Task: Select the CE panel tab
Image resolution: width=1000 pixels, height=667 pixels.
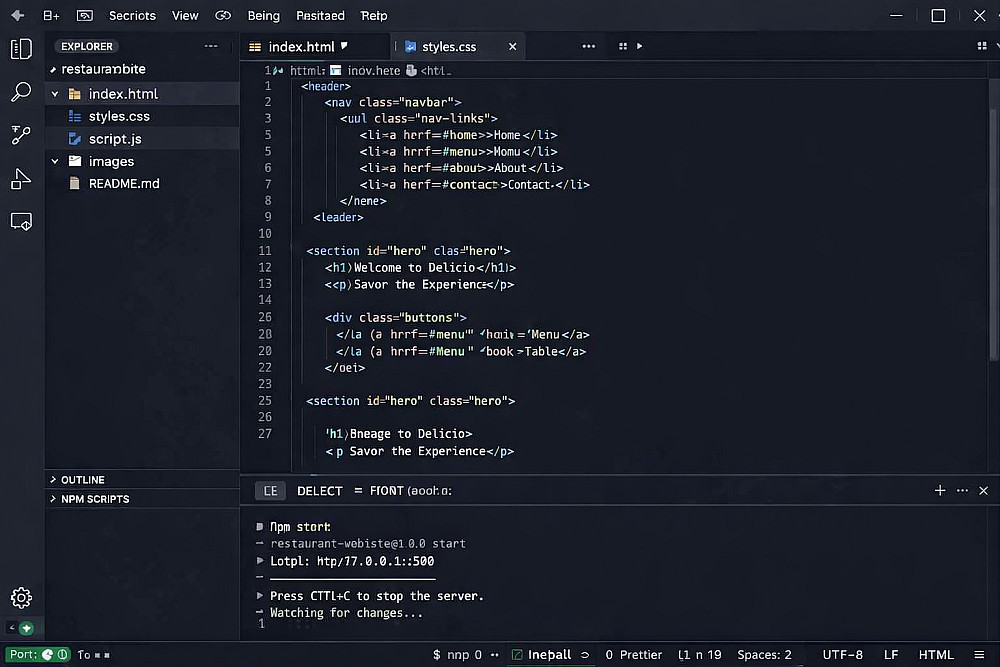Action: [270, 490]
